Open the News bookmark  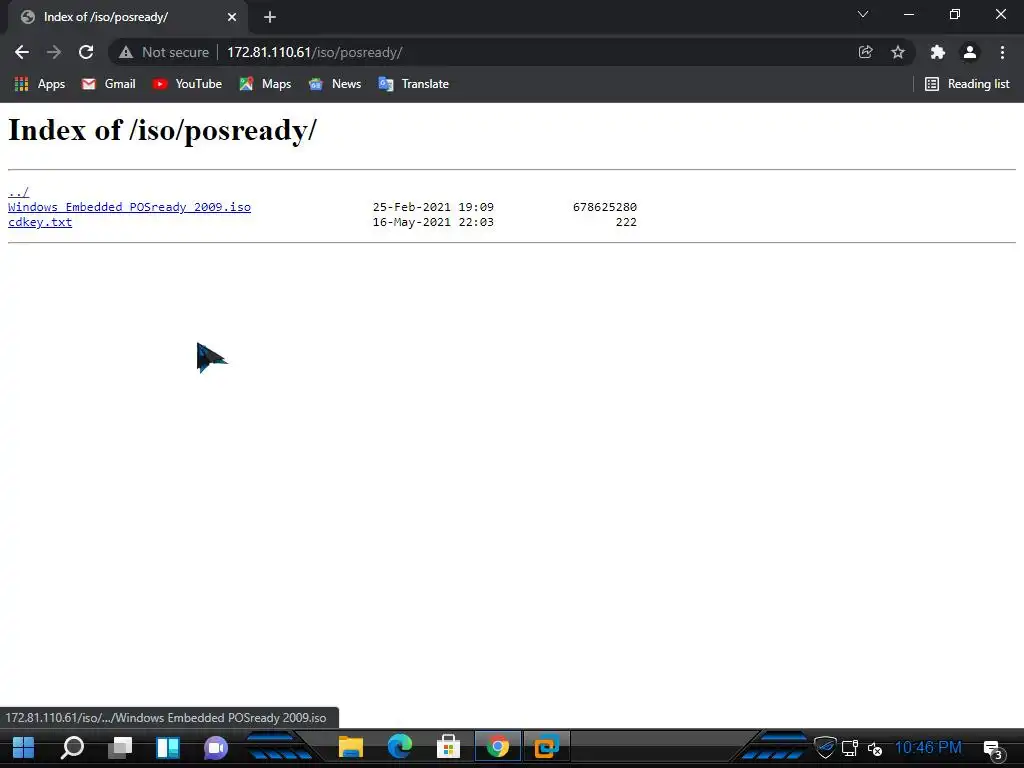335,84
